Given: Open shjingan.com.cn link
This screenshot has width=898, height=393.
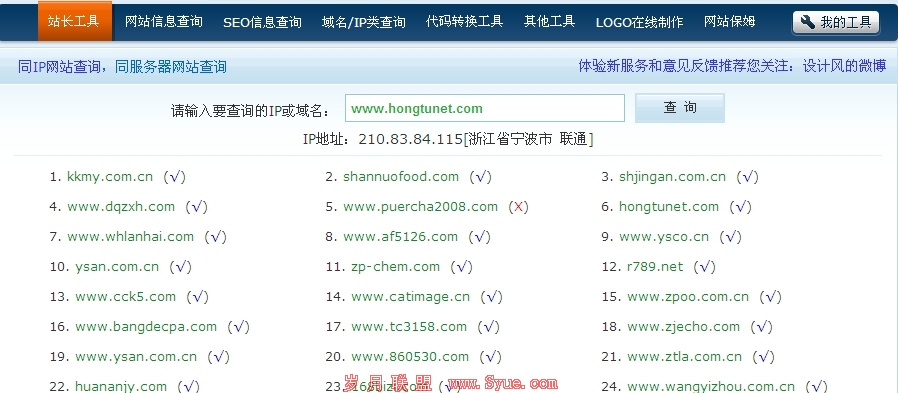Looking at the screenshot, I should (672, 177).
